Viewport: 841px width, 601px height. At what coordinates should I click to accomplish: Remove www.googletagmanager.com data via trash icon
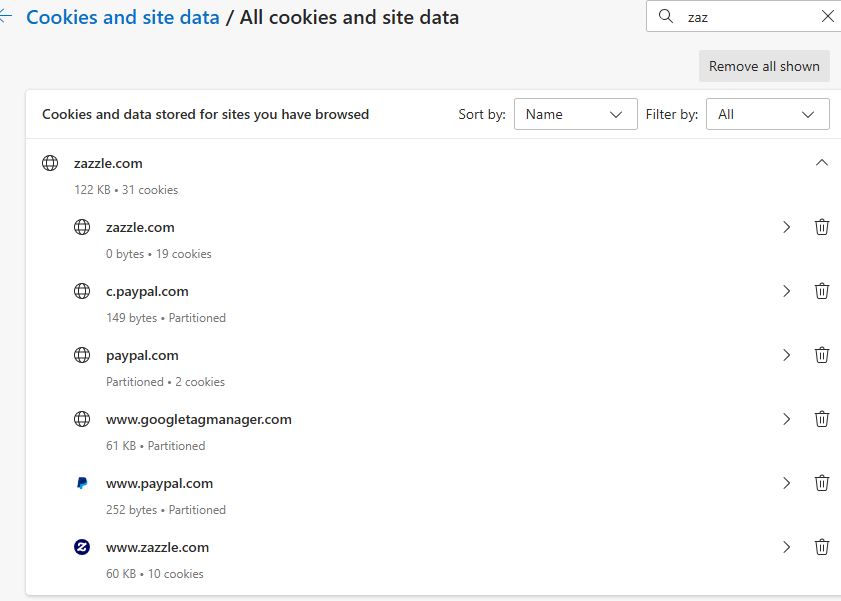click(822, 419)
